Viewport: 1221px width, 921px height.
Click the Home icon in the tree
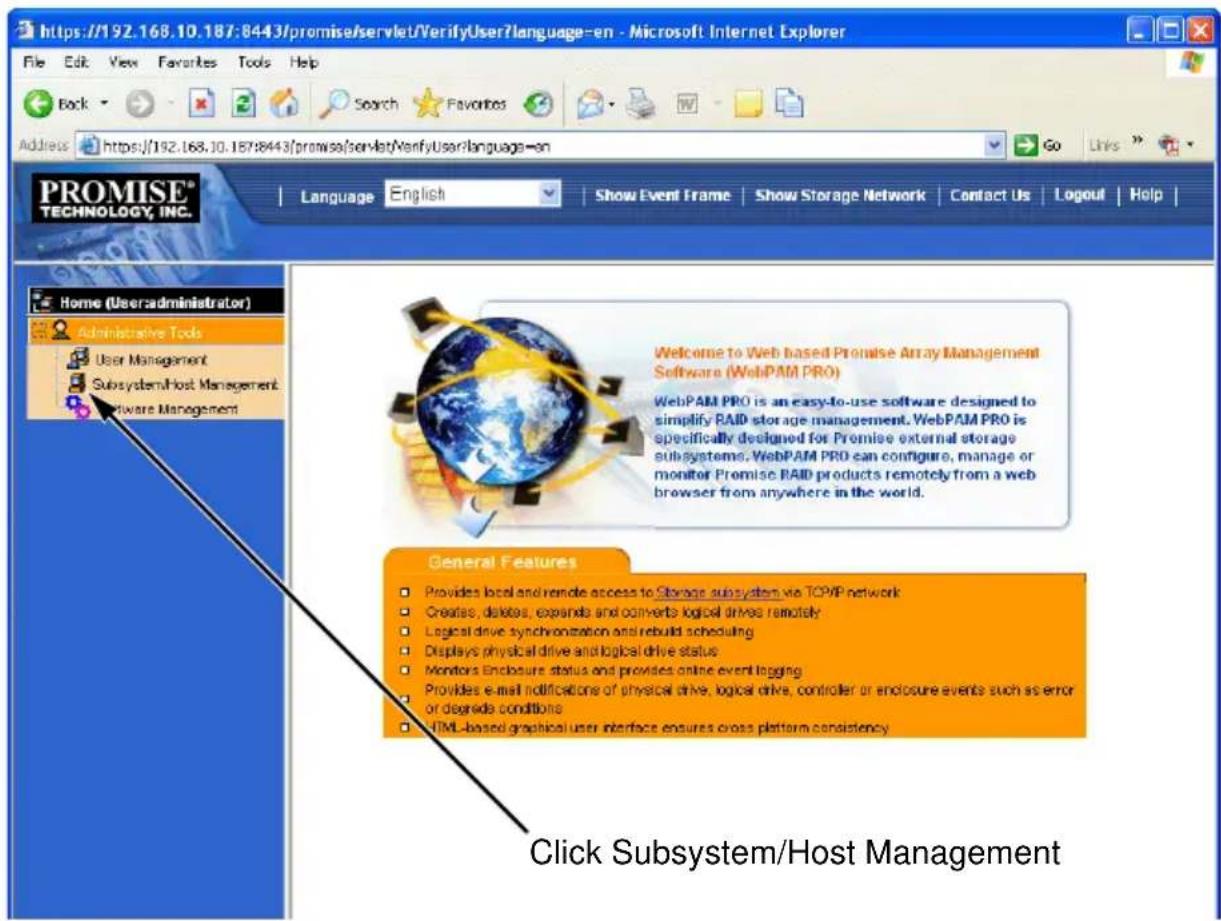point(45,302)
